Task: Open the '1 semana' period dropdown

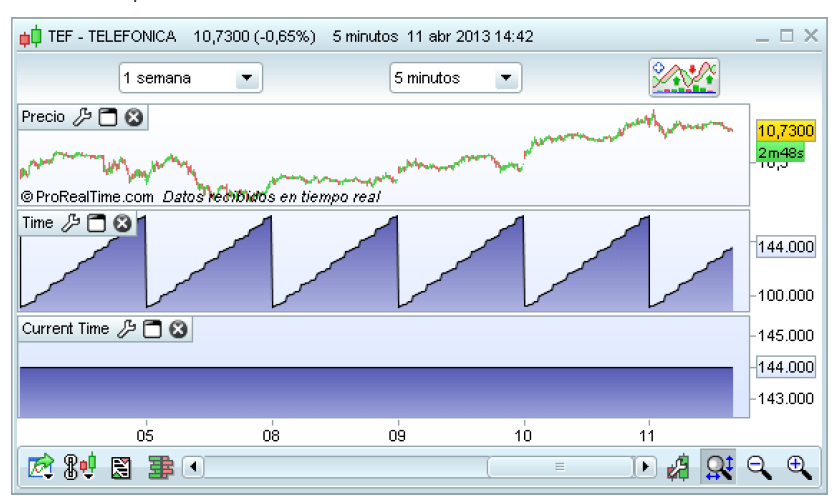Action: [x=191, y=78]
